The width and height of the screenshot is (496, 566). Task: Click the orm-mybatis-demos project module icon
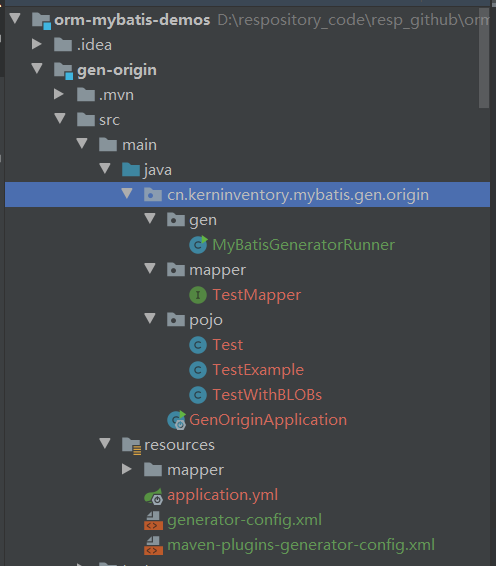[41, 20]
